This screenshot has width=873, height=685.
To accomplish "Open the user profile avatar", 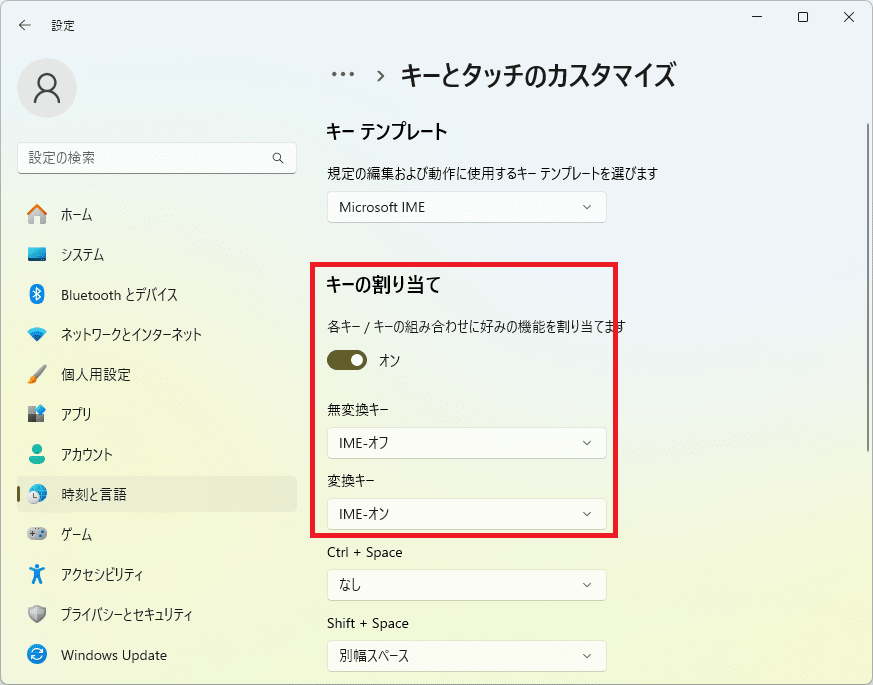I will 47,88.
